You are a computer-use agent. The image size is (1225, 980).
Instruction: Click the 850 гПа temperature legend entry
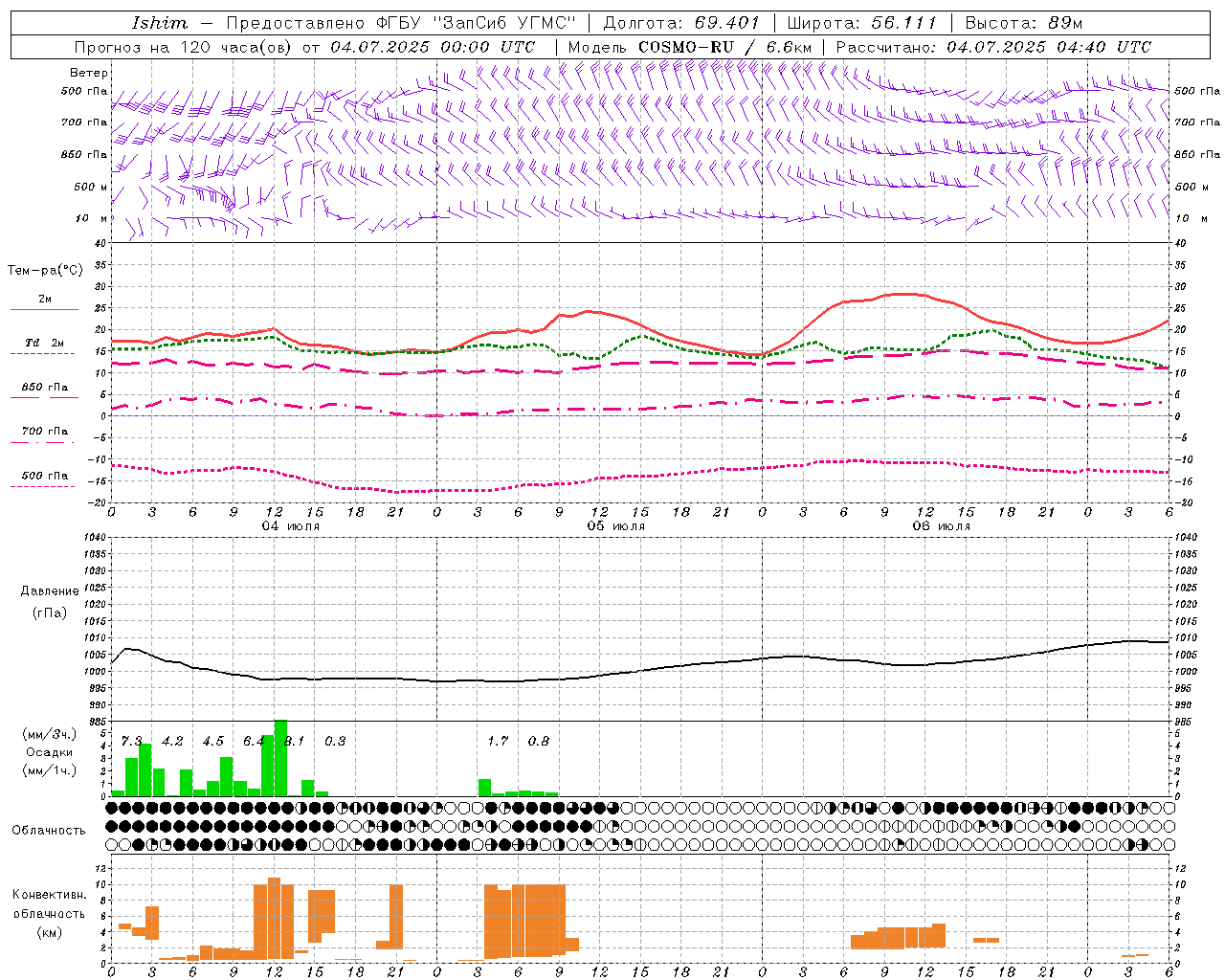tap(45, 388)
